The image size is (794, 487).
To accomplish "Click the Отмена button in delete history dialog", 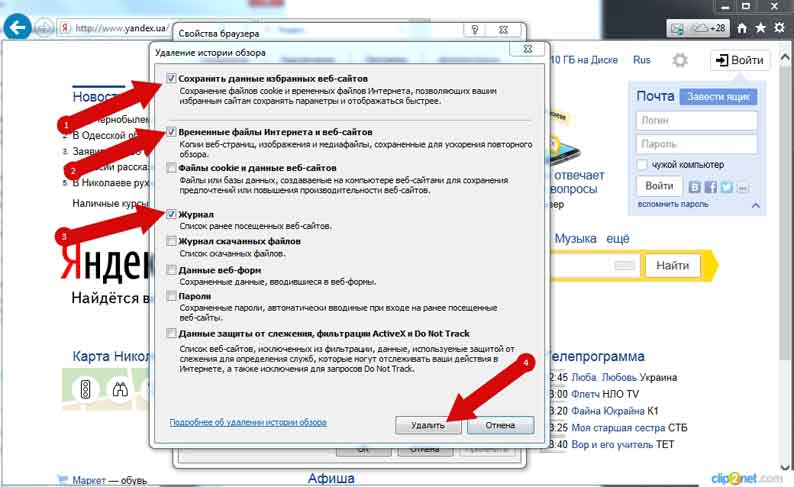I will pos(500,425).
